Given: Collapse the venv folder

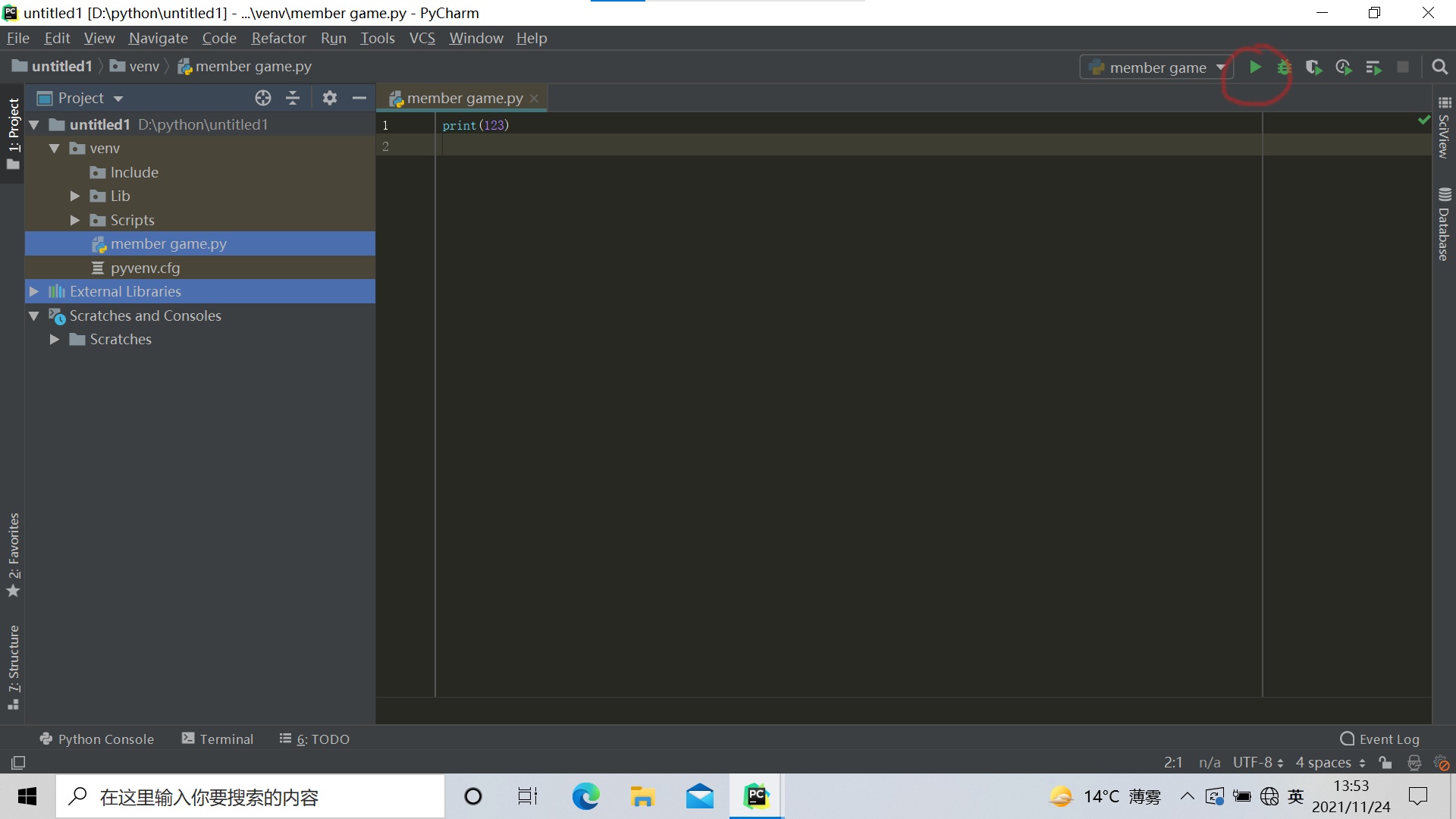Looking at the screenshot, I should tap(54, 149).
